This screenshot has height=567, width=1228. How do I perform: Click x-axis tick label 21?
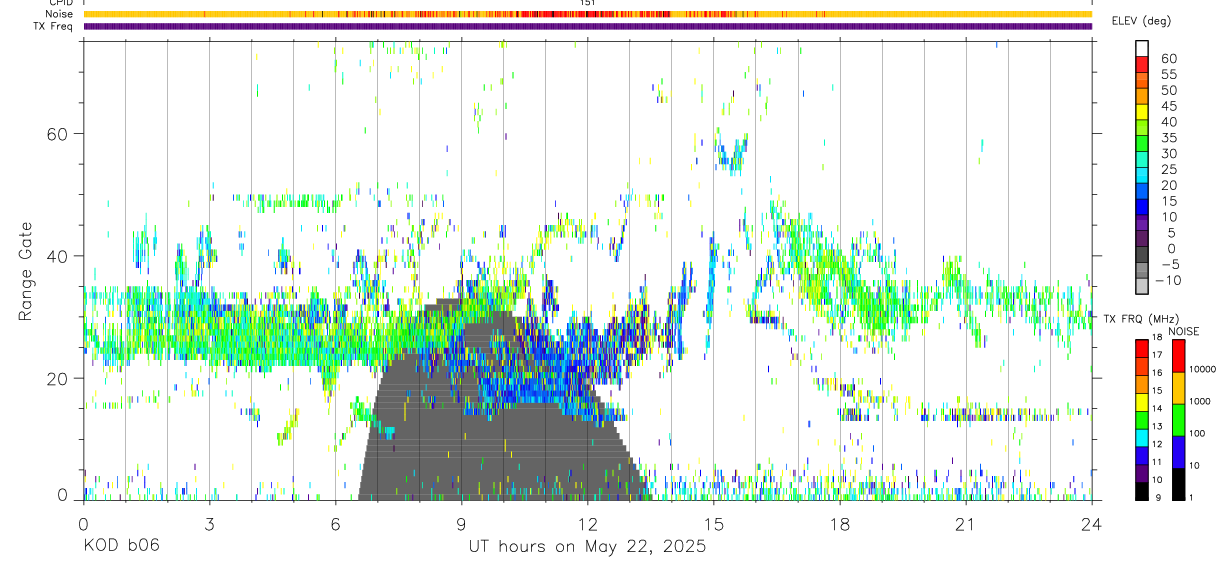click(x=965, y=523)
